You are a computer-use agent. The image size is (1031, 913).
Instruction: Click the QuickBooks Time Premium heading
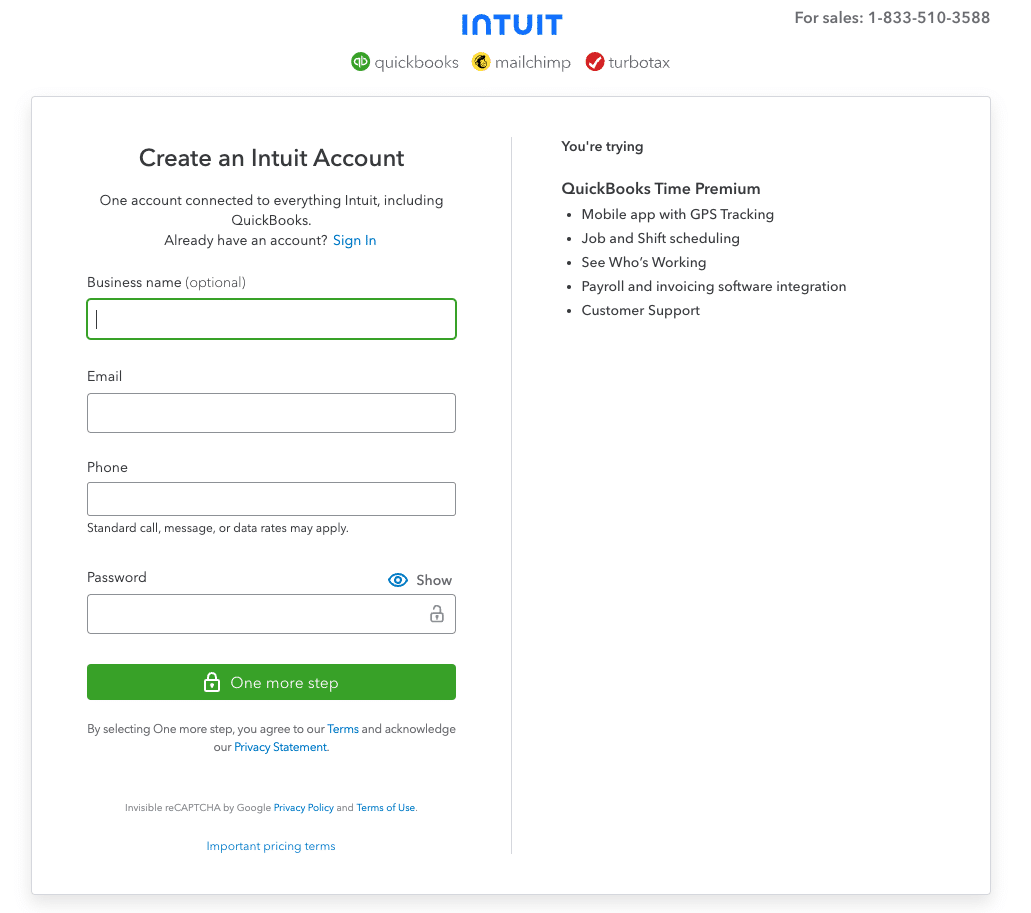661,189
